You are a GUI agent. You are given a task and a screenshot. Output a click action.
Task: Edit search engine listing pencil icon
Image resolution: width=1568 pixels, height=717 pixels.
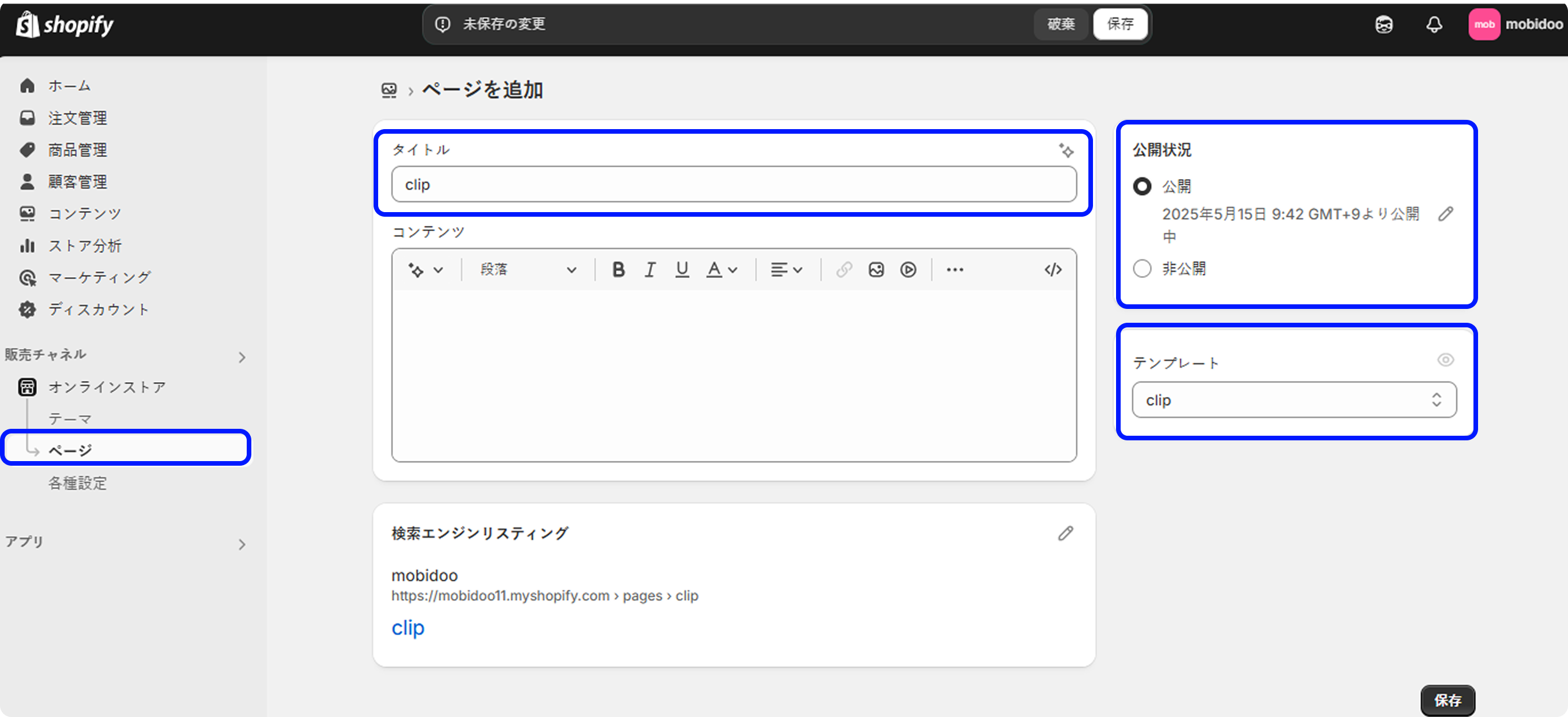1065,533
